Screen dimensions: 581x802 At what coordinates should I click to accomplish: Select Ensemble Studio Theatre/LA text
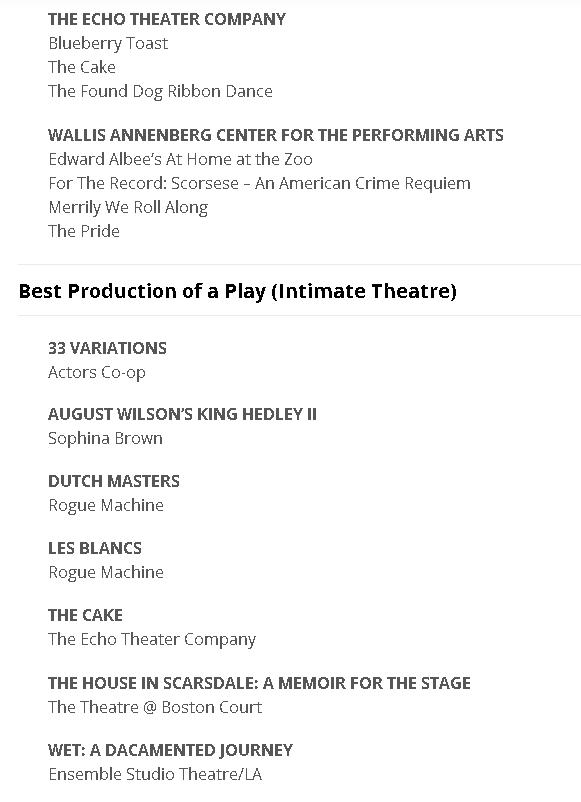click(x=155, y=774)
